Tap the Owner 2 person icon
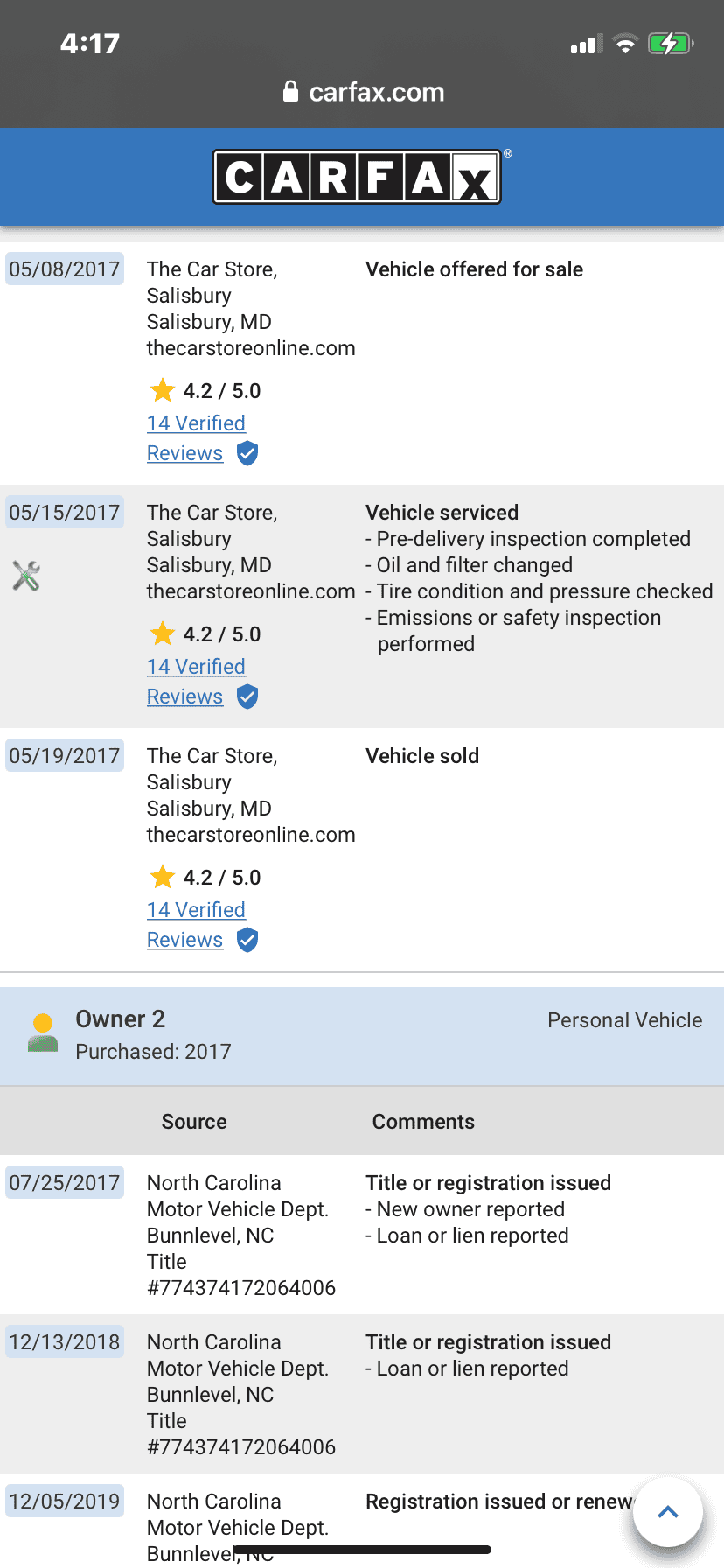 pos(42,1032)
